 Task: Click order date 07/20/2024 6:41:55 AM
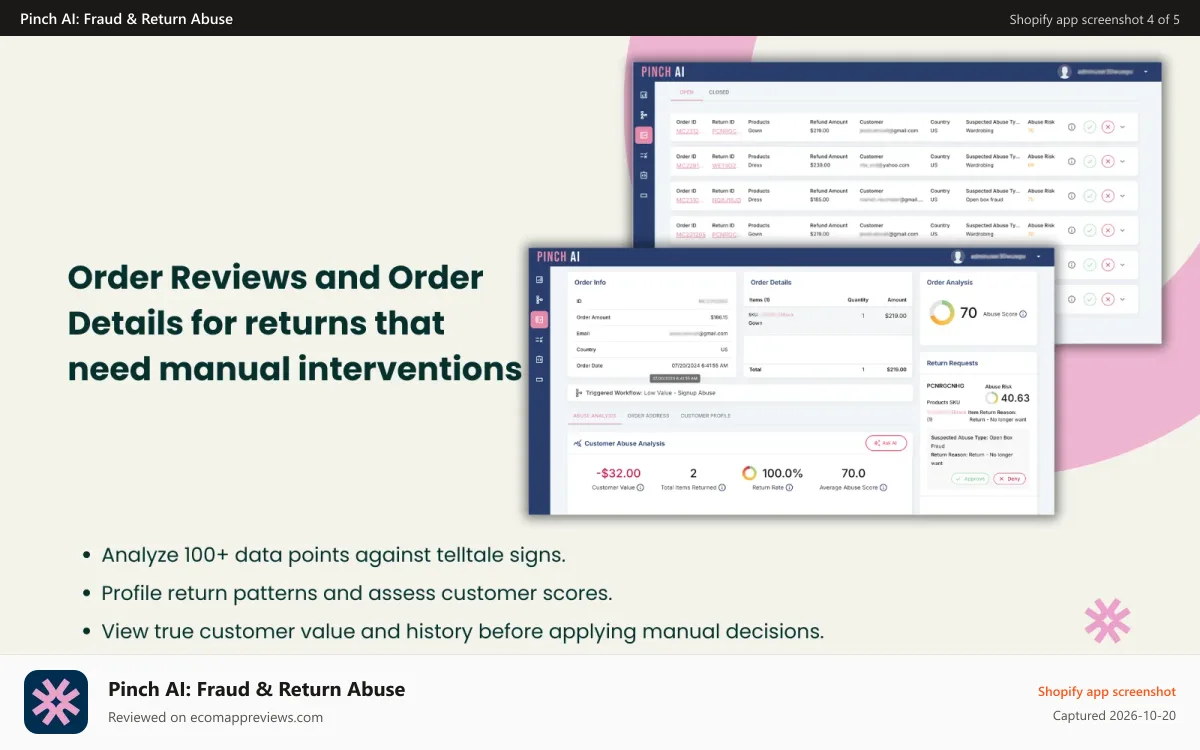(x=700, y=367)
